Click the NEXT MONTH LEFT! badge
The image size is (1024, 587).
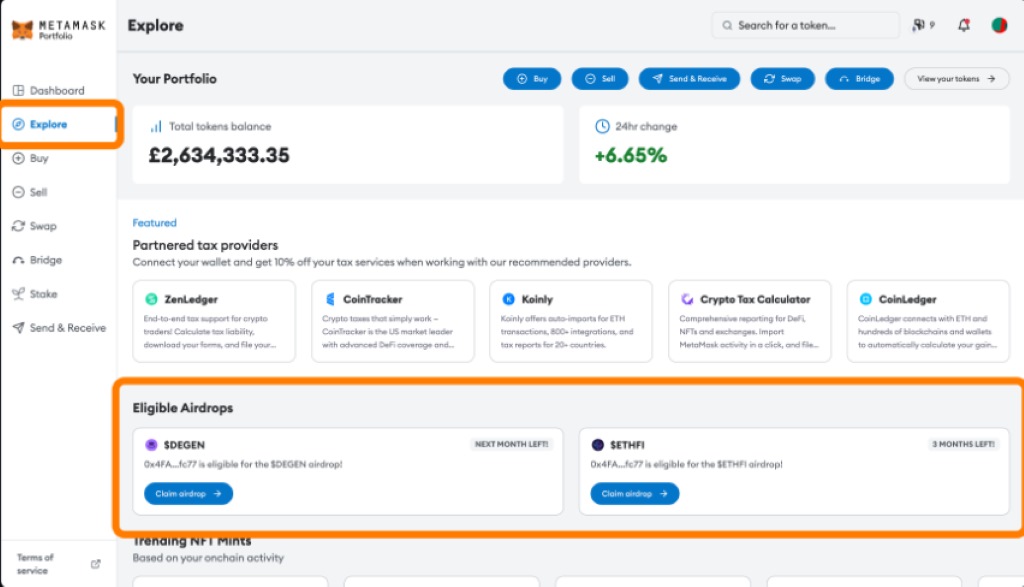coord(511,444)
